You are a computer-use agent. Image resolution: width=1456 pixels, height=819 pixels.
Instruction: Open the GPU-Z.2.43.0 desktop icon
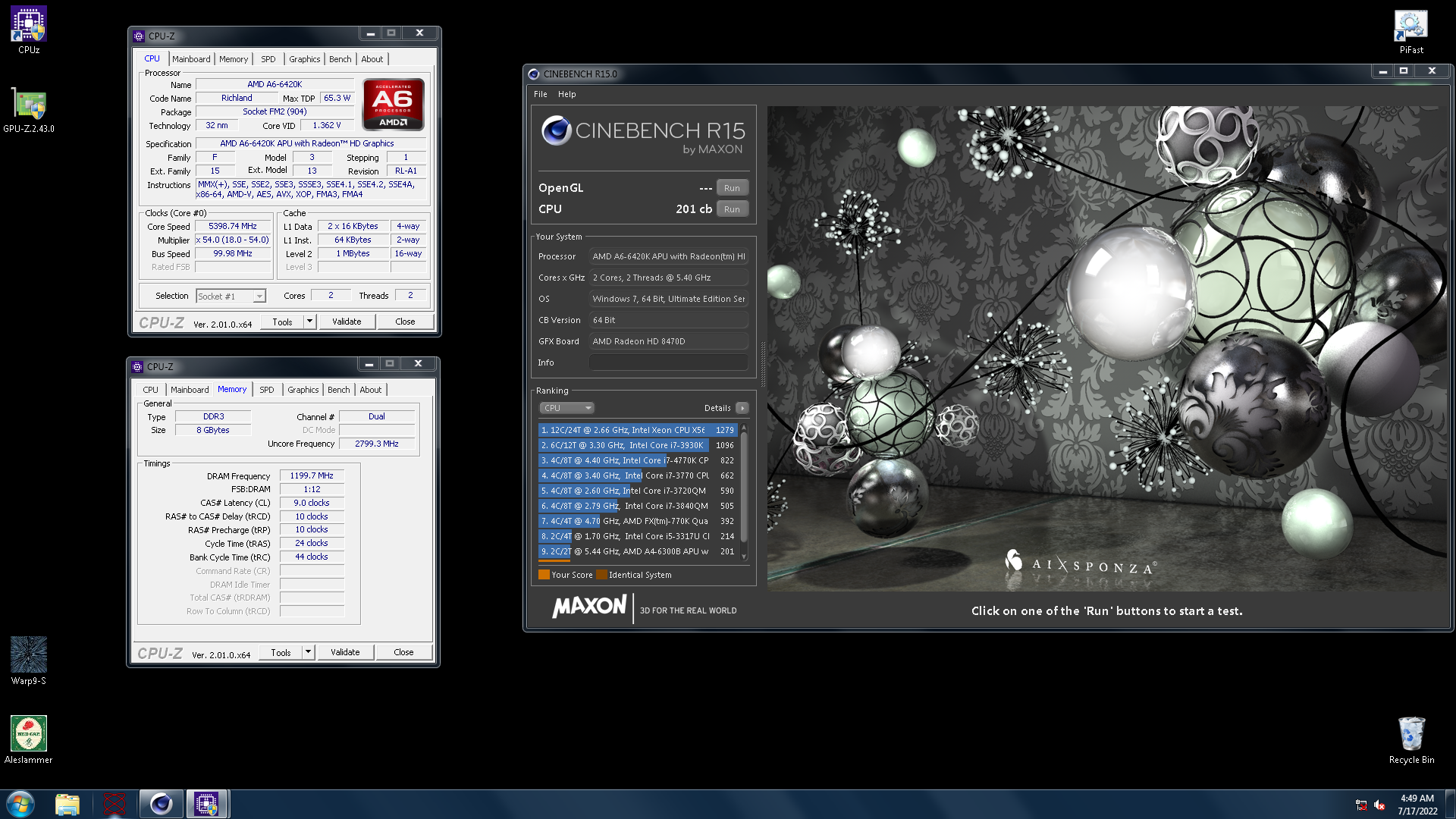29,110
